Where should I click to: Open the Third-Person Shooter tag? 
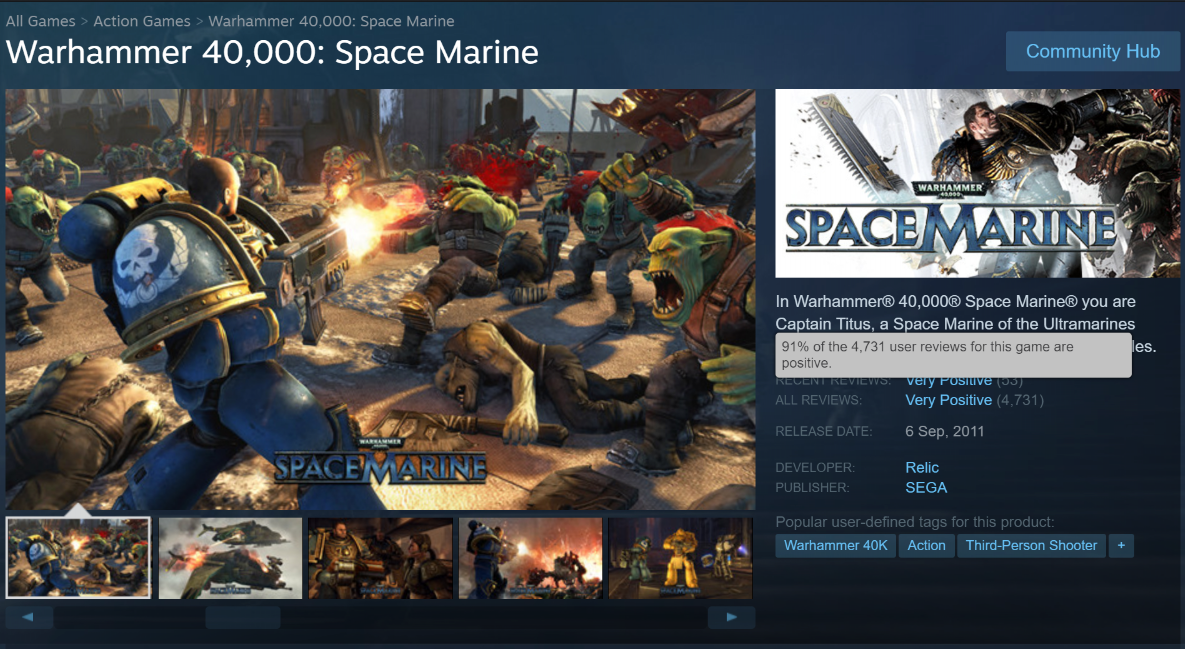1031,545
